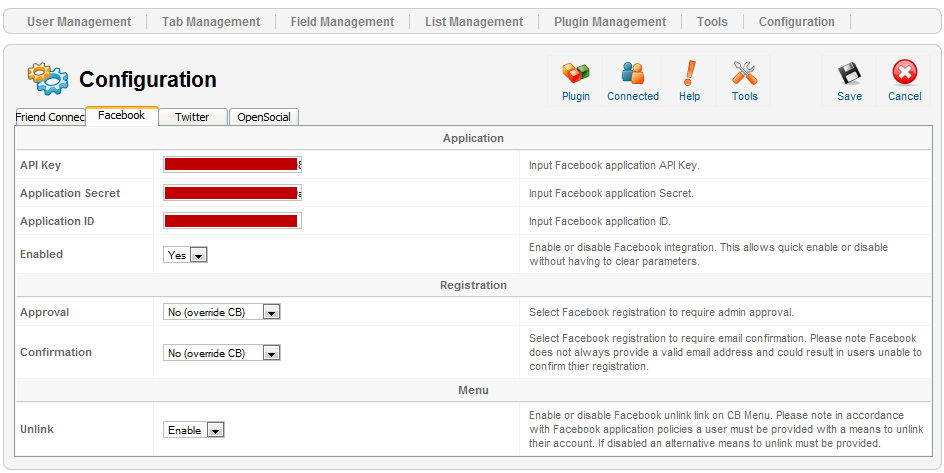Open the Enabled Yes dropdown
944x473 pixels.
pyautogui.click(x=185, y=255)
